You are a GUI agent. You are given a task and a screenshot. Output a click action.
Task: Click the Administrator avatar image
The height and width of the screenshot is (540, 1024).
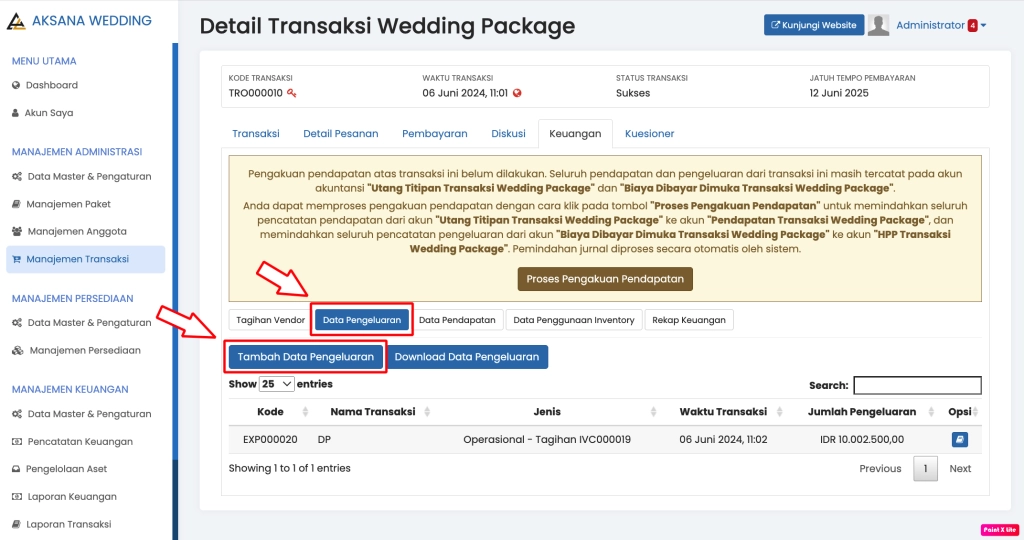pyautogui.click(x=878, y=26)
